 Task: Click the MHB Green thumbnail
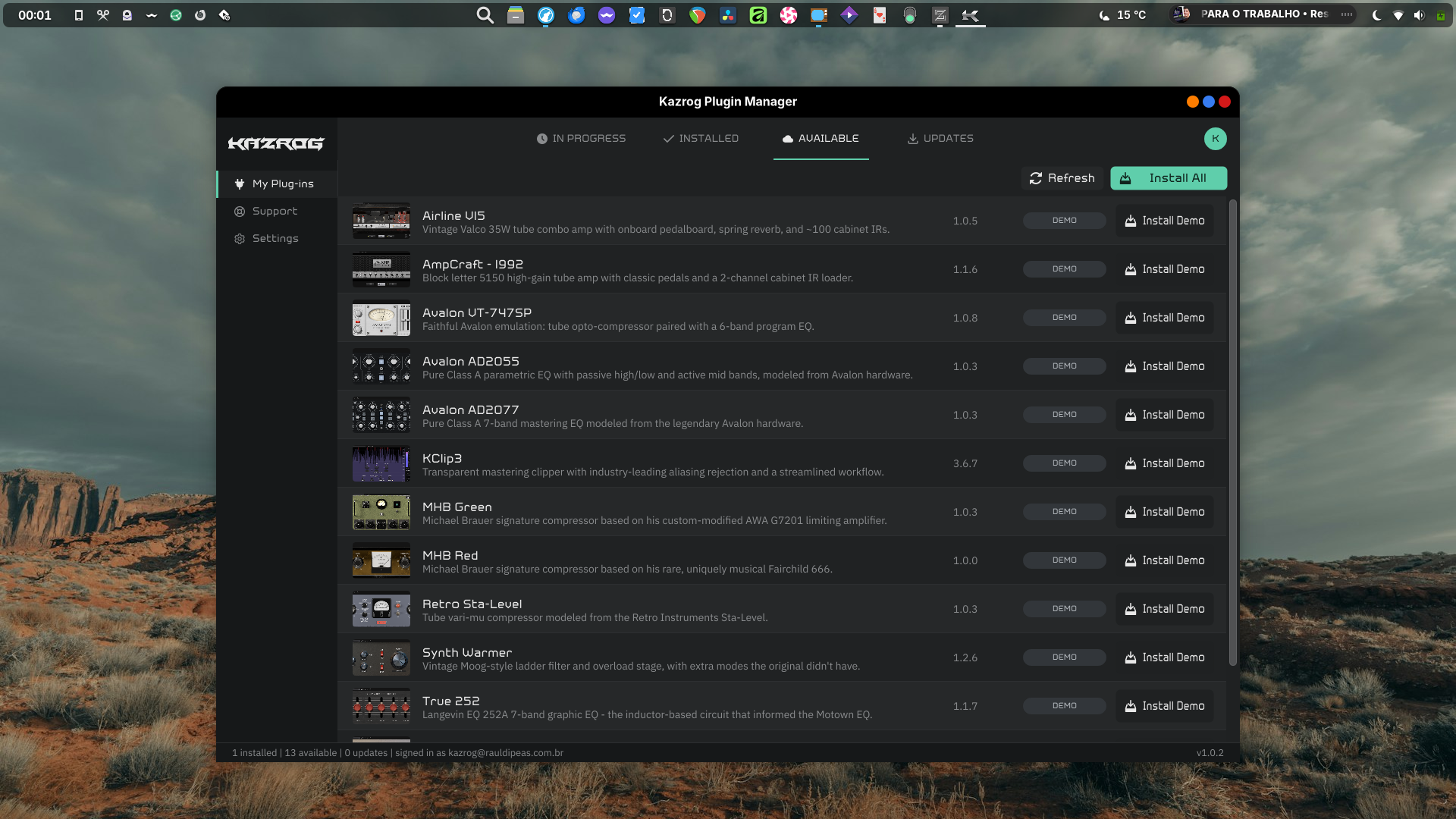(x=381, y=512)
